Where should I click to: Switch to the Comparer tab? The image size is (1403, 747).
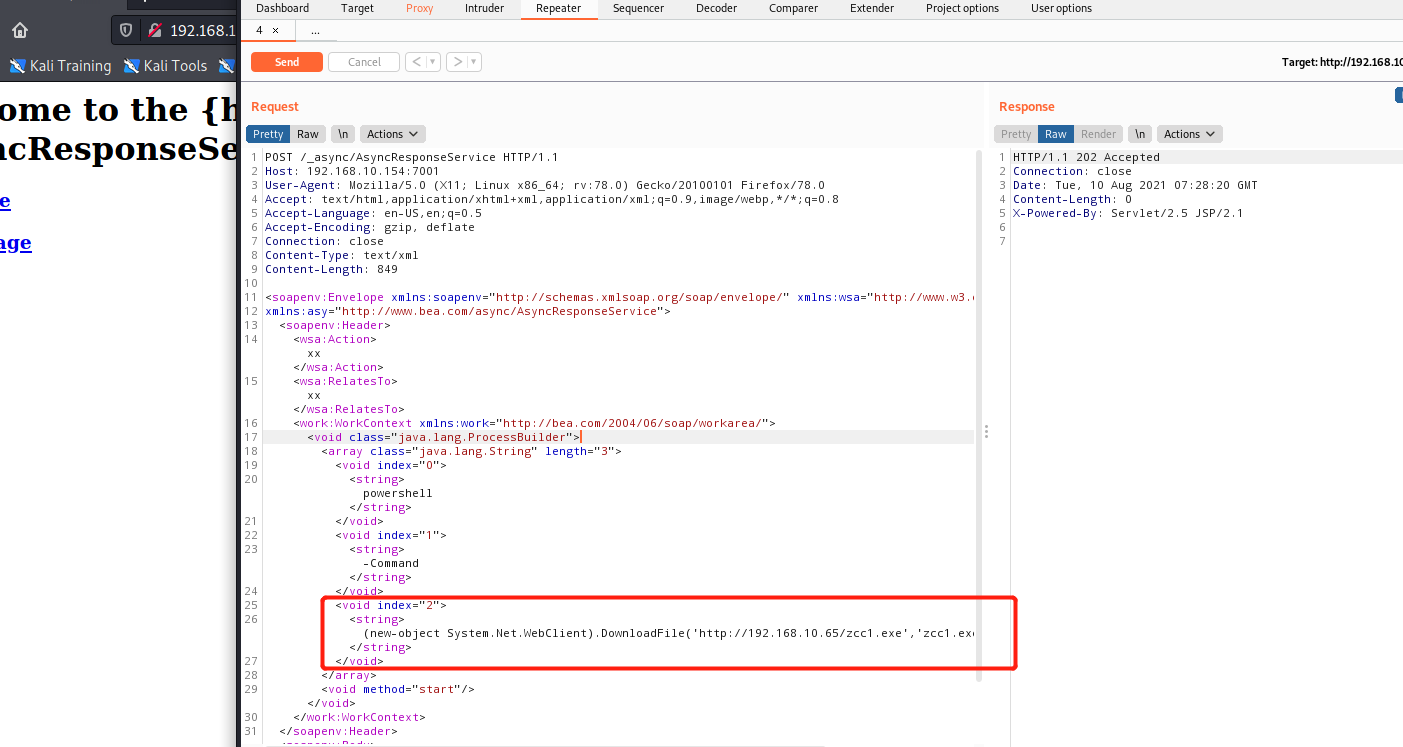pos(793,8)
